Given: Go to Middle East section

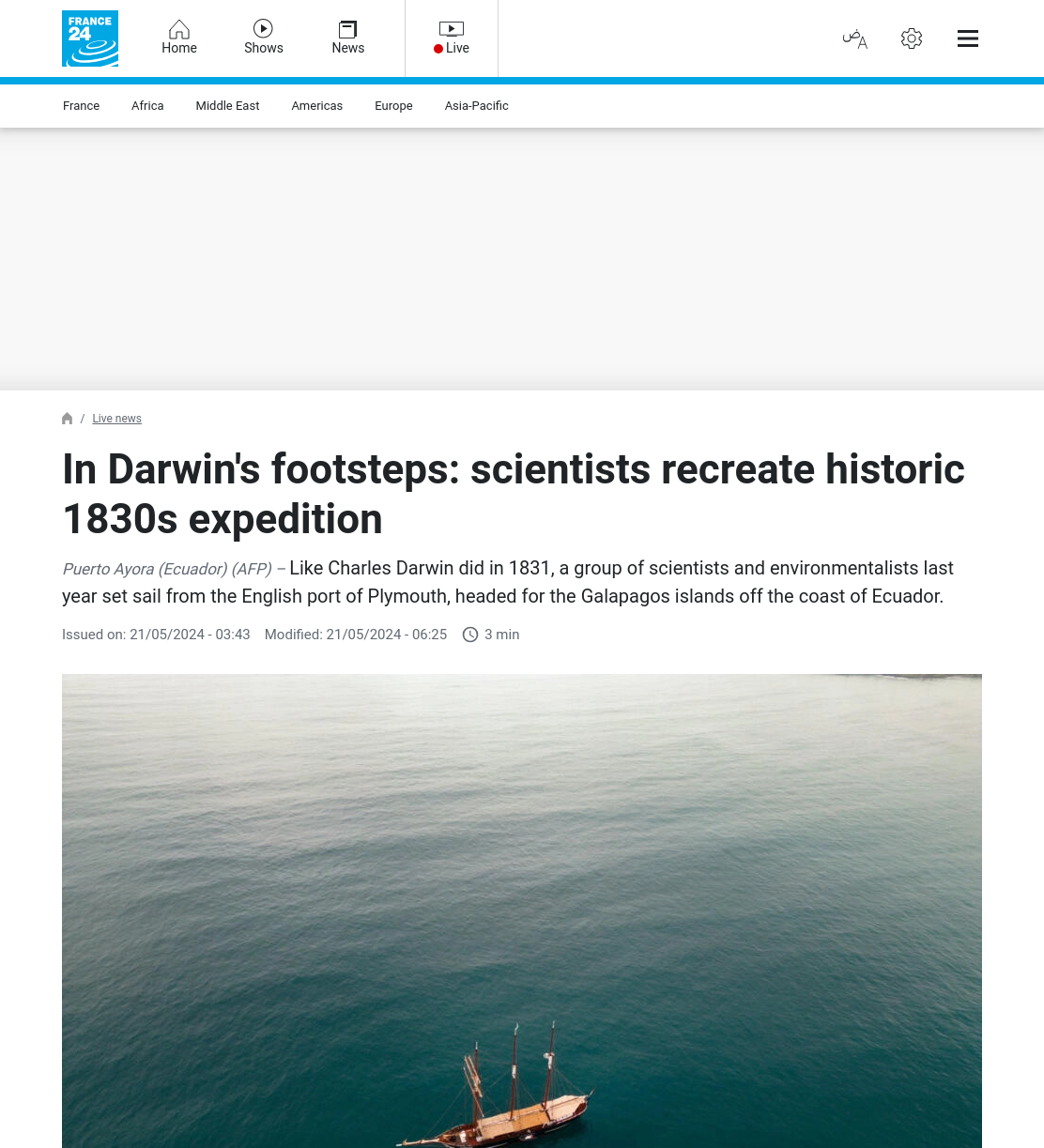Looking at the screenshot, I should pyautogui.click(x=227, y=106).
